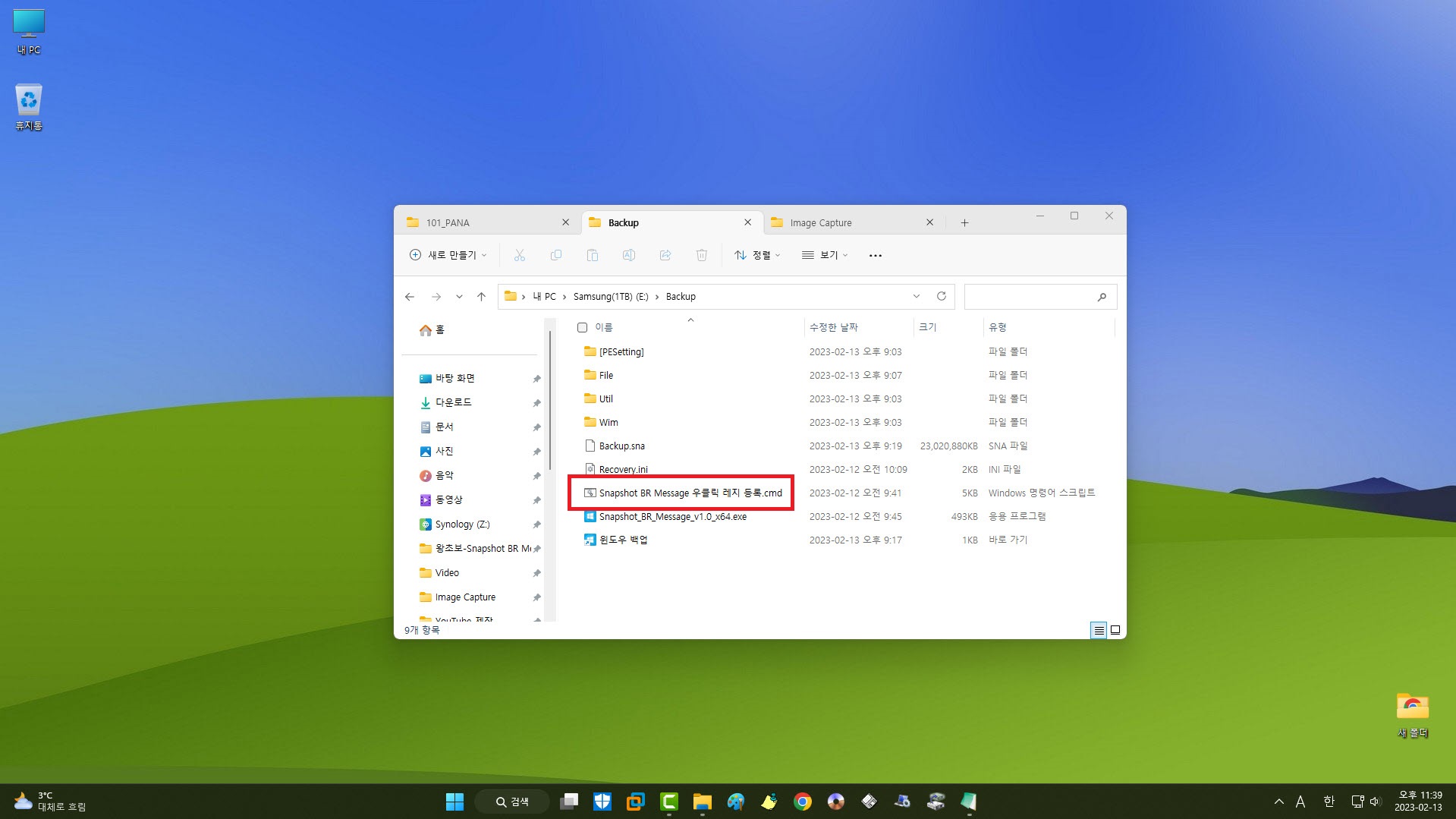Screen dimensions: 1456x819
Task: Click Samsung(1TB) (E:) in breadcrumb
Action: click(x=611, y=297)
